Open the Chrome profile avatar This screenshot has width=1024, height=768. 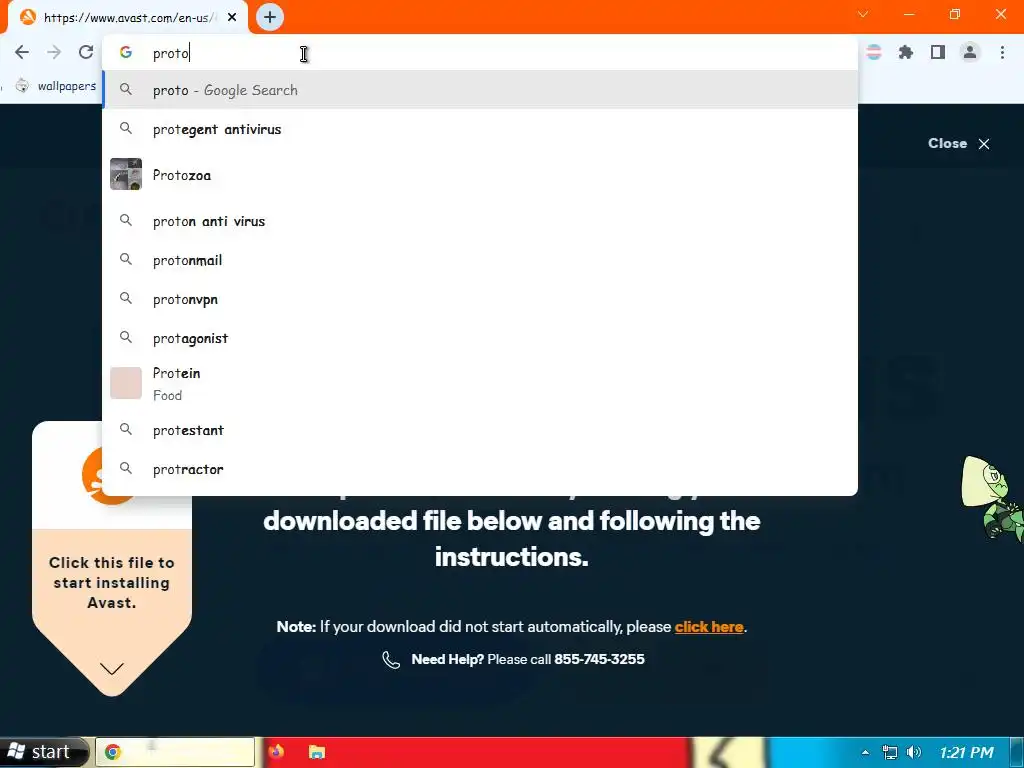pos(970,52)
